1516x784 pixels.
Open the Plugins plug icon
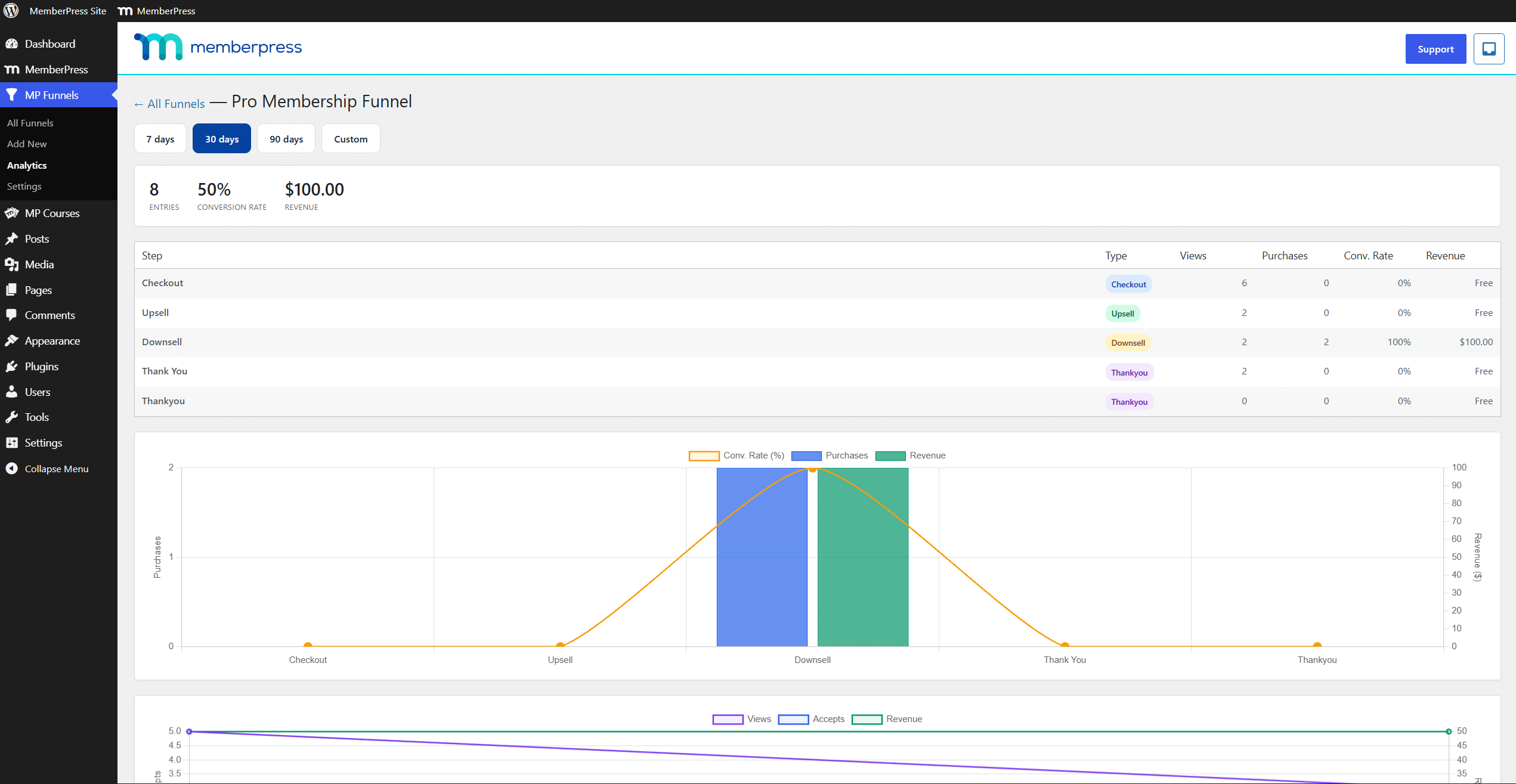tap(12, 366)
